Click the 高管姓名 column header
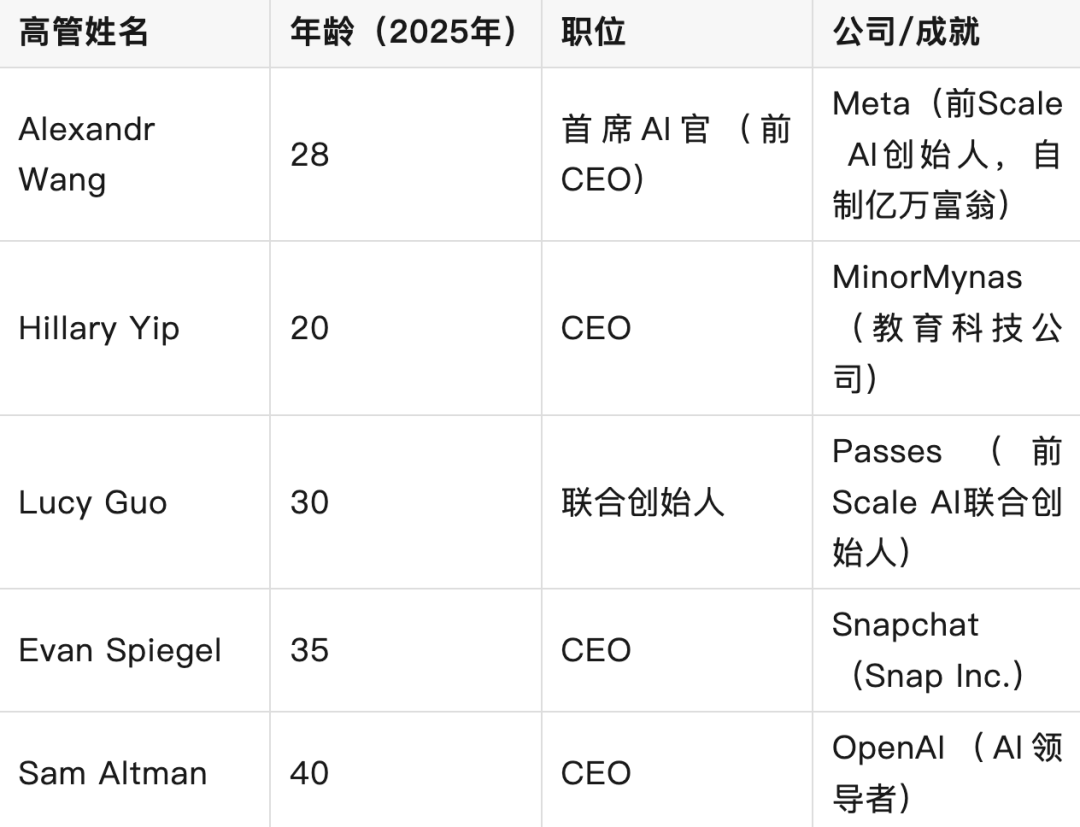This screenshot has width=1080, height=827. click(84, 32)
